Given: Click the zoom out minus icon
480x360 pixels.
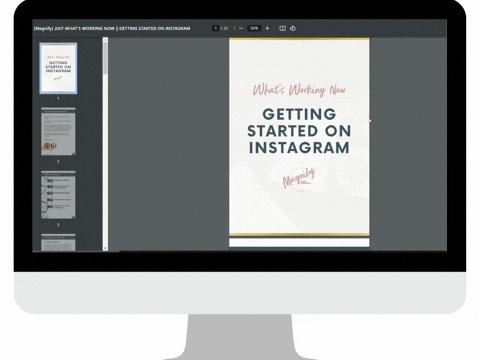Looking at the screenshot, I should pyautogui.click(x=241, y=28).
